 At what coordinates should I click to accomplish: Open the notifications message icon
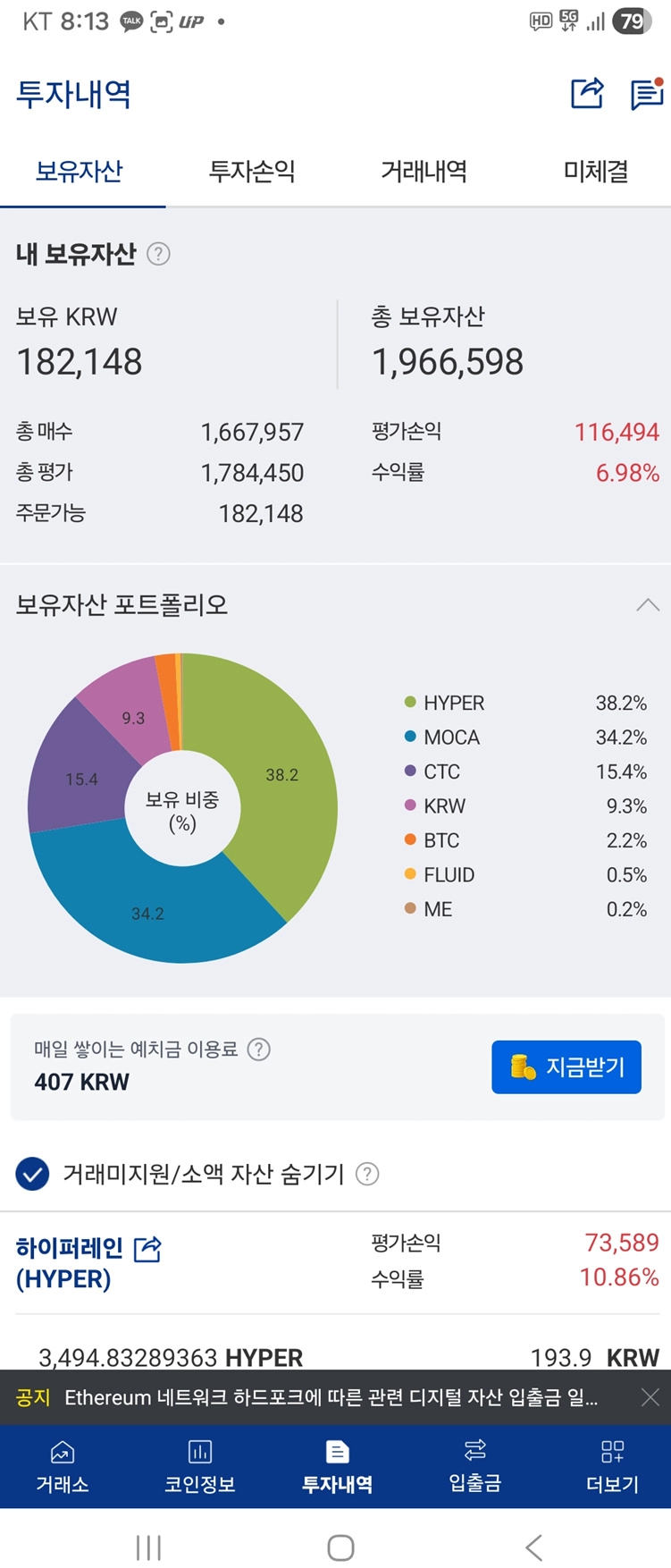point(646,93)
